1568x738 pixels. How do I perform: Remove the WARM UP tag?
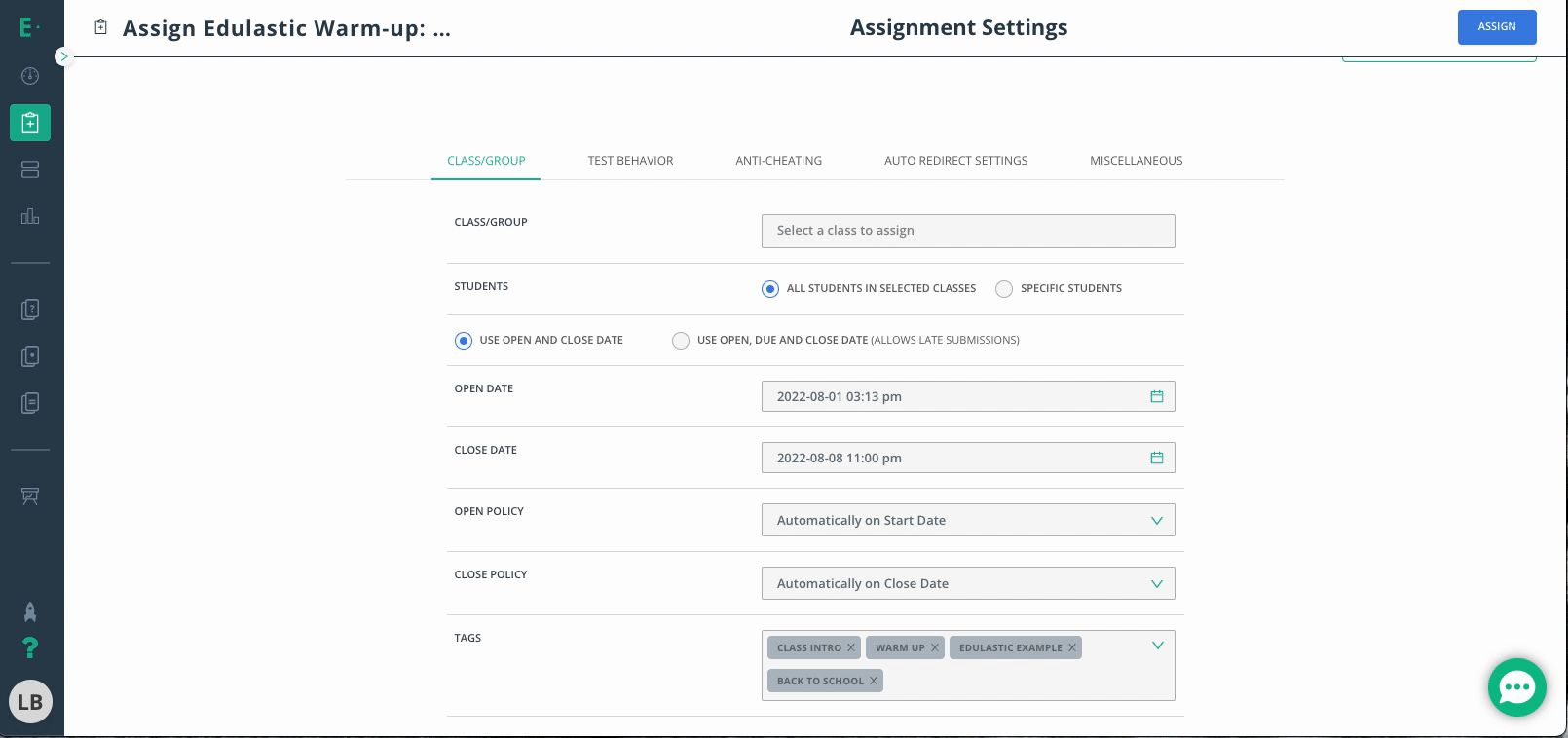coord(935,647)
